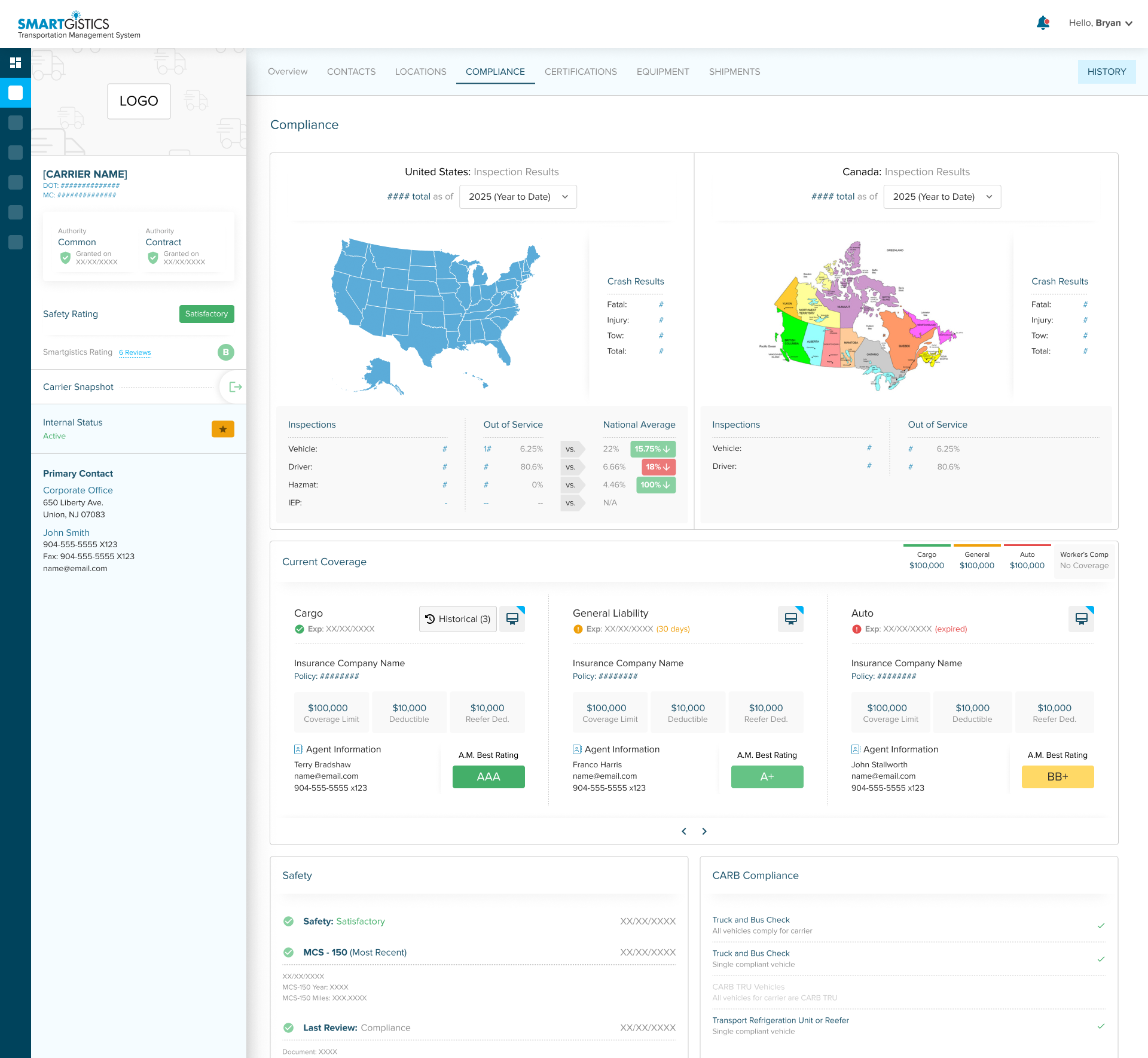
Task: Click the export icon next to Carrier Snapshot
Action: 234,387
